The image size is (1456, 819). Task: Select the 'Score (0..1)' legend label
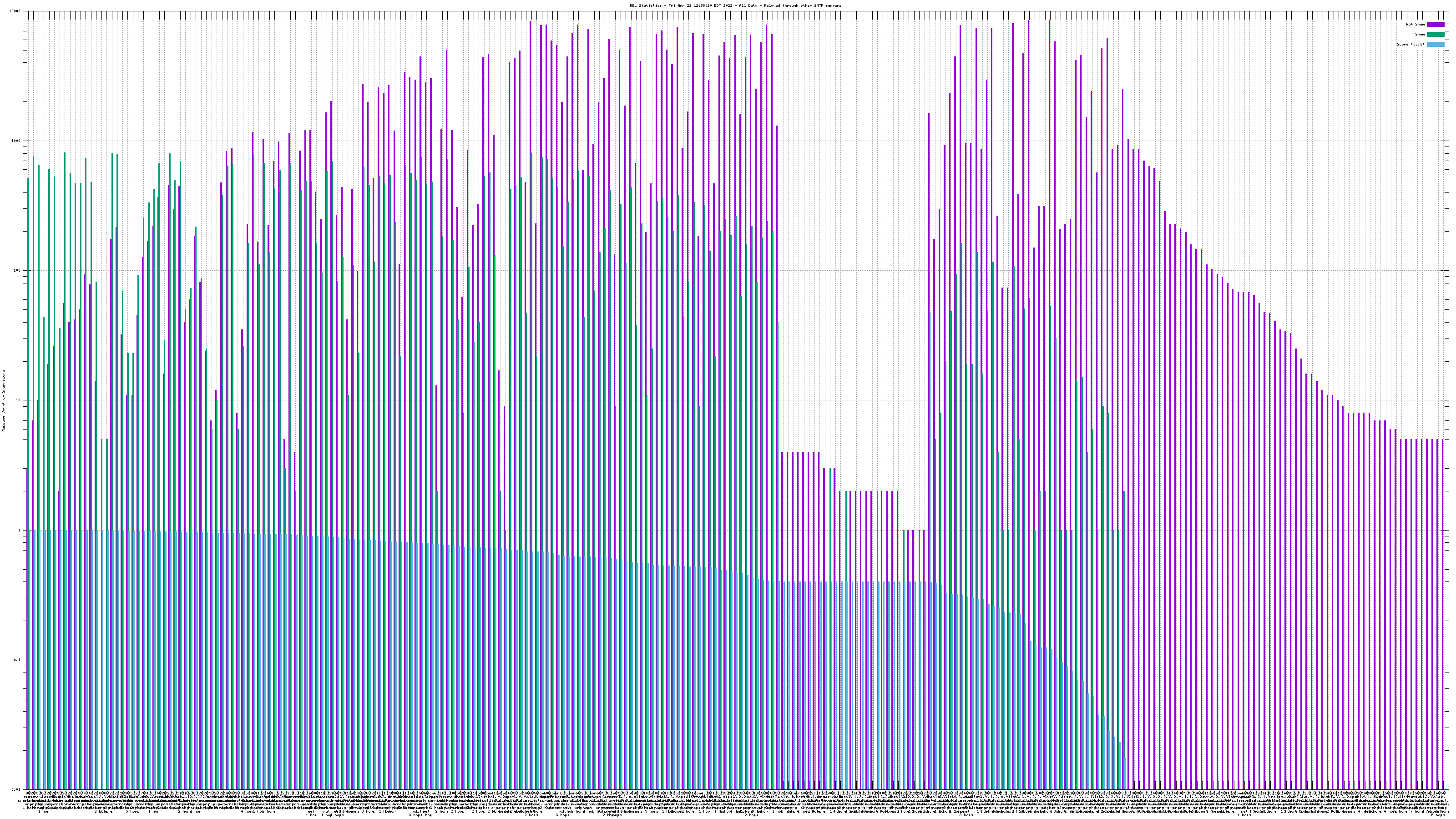(1410, 44)
